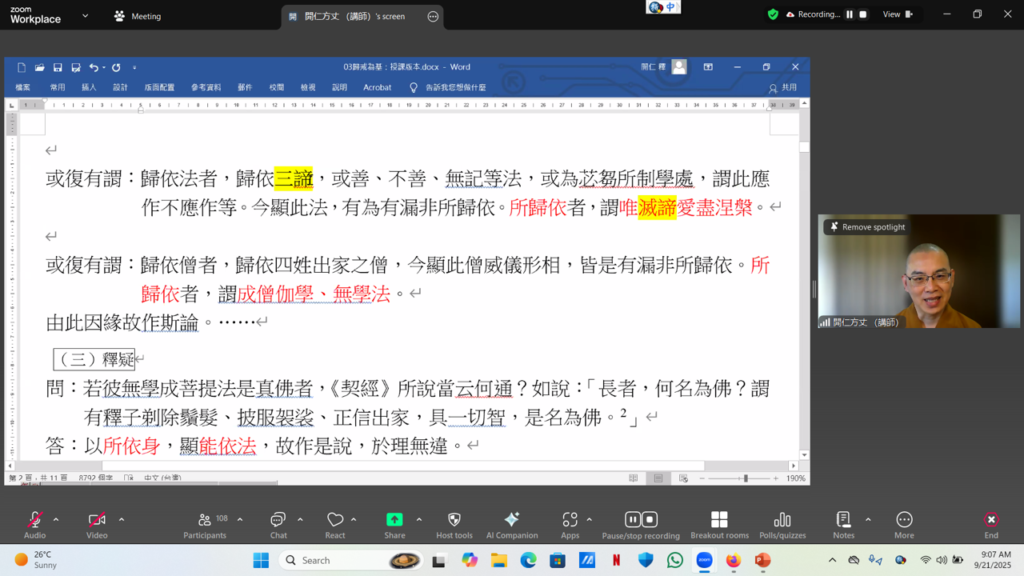Click the Remove spotlight button
This screenshot has width=1024, height=576.
tap(866, 227)
